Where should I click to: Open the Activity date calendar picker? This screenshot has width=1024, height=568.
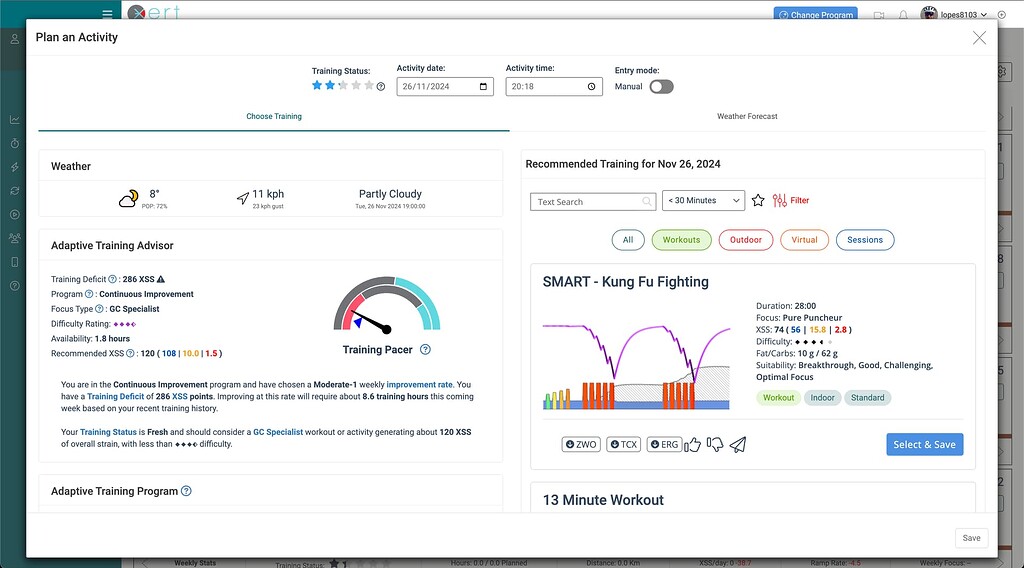485,87
